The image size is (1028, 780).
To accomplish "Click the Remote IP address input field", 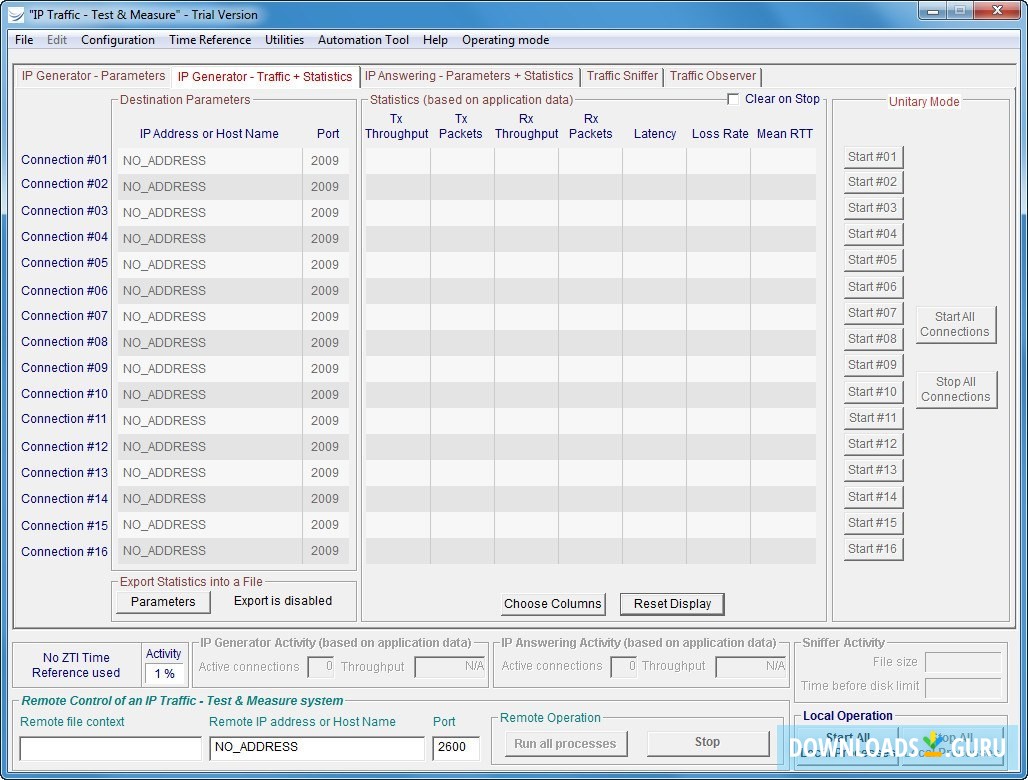I will 316,747.
